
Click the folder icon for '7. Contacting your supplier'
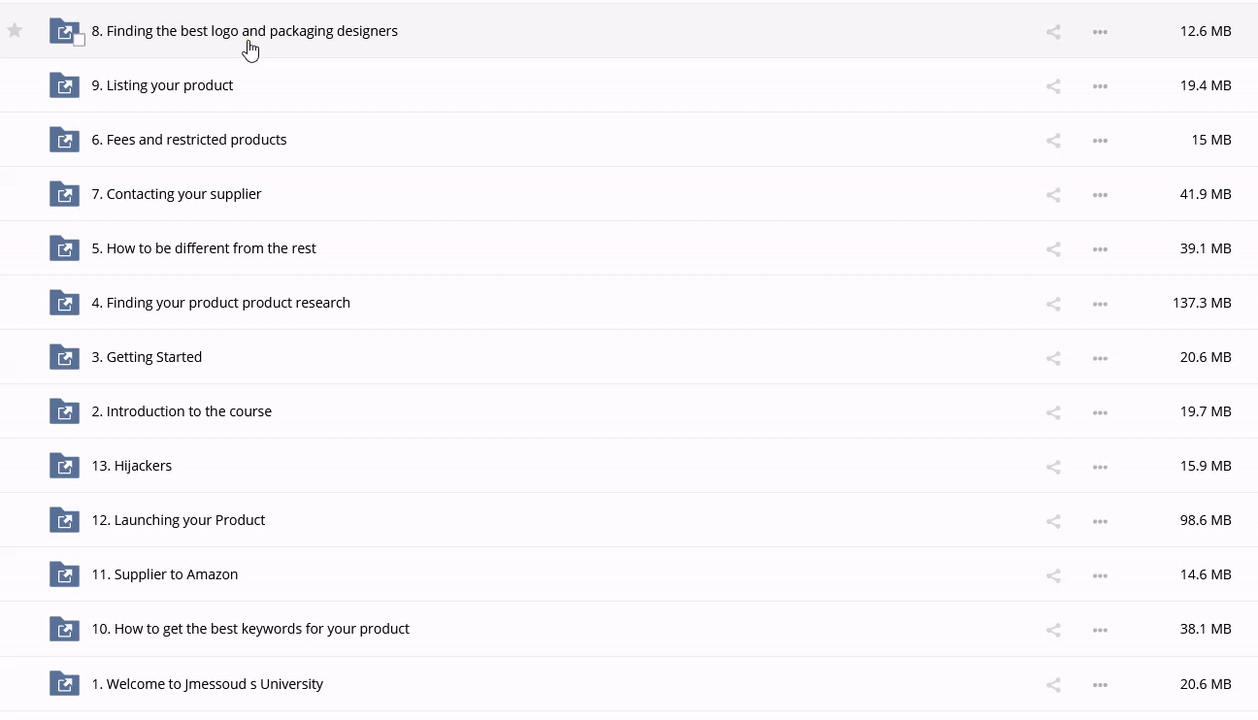click(x=64, y=194)
